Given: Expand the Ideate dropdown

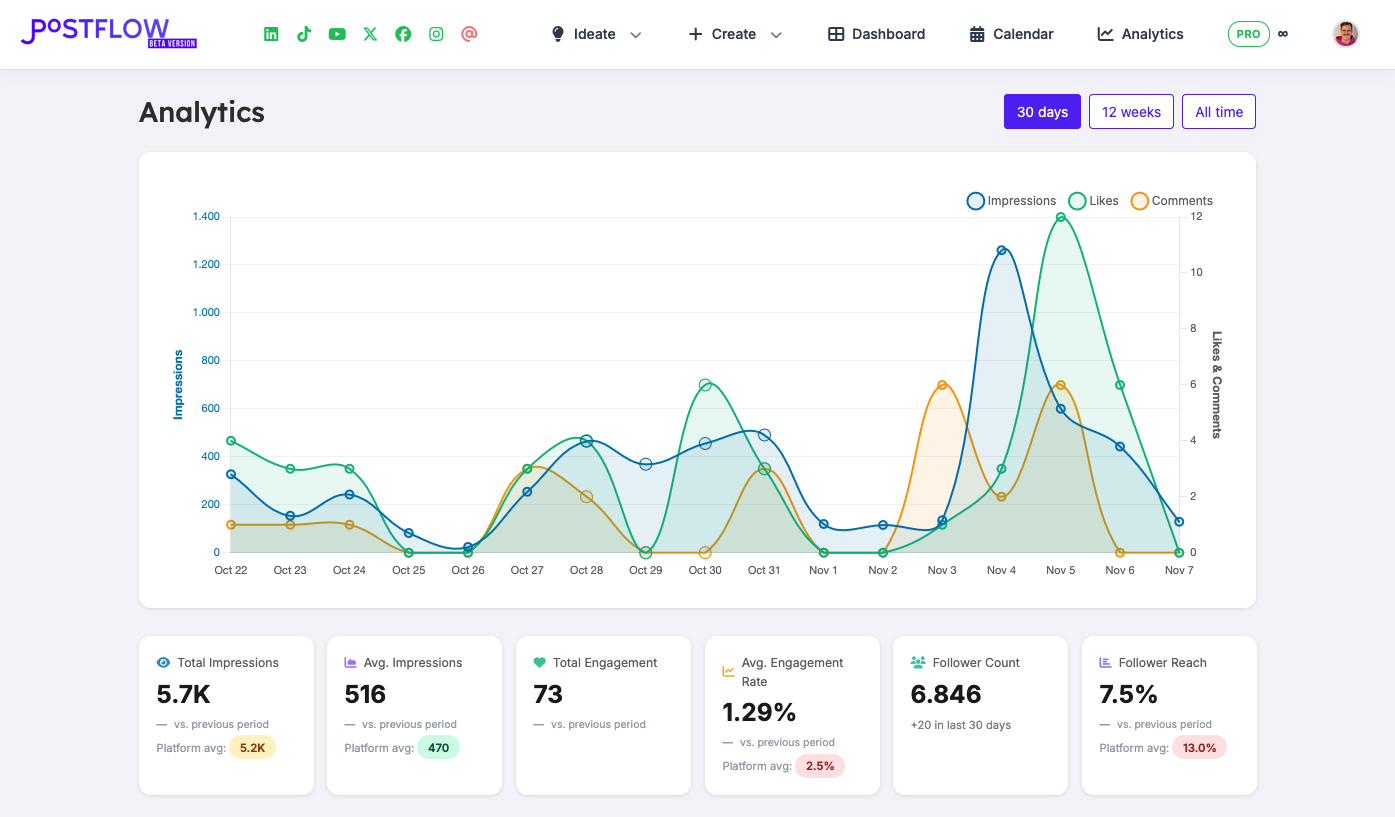Looking at the screenshot, I should [596, 33].
